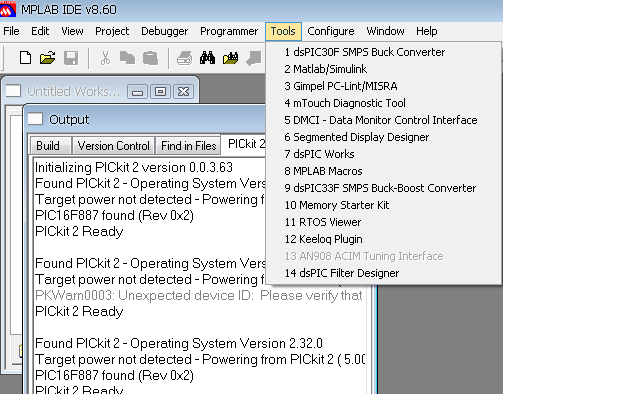Select MPLAB Macros entry
This screenshot has height=400, width=640.
coord(383,171)
